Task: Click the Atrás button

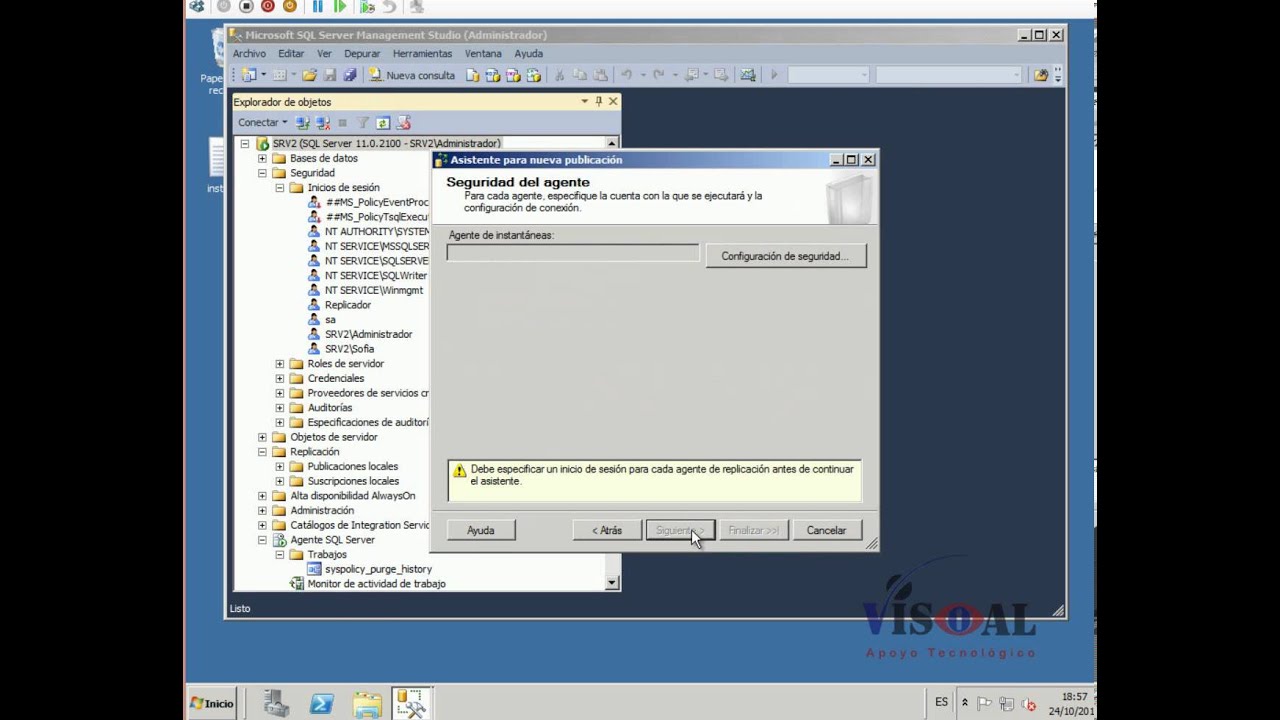Action: tap(607, 530)
